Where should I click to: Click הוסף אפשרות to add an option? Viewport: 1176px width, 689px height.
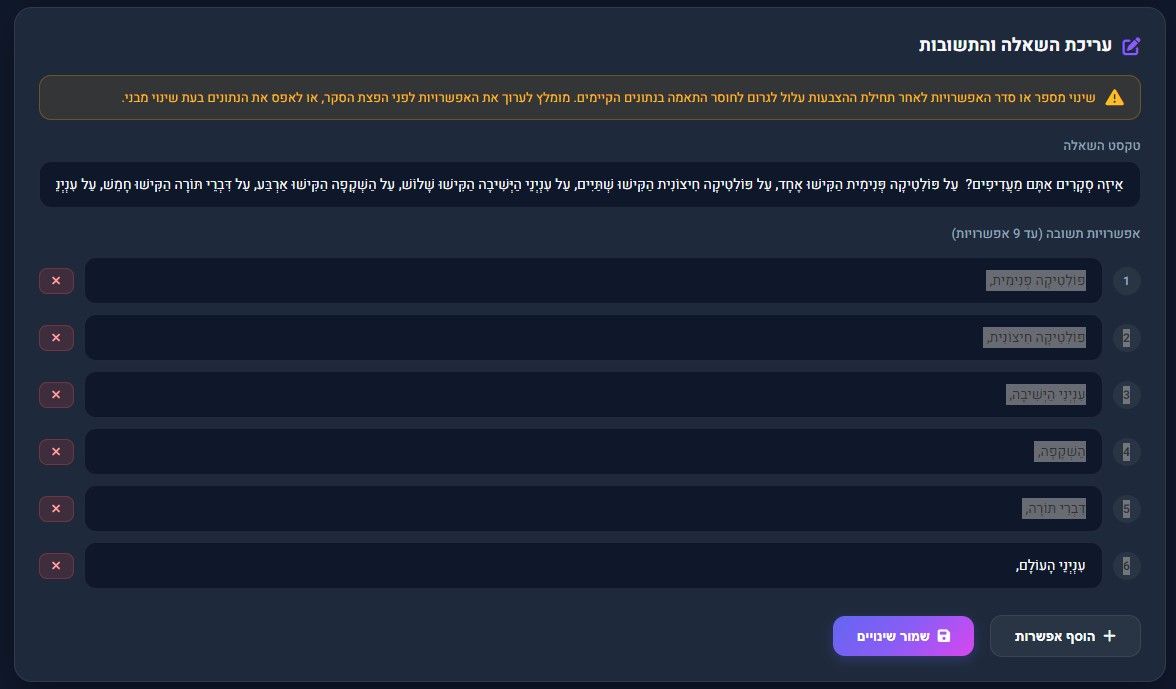pyautogui.click(x=1065, y=636)
